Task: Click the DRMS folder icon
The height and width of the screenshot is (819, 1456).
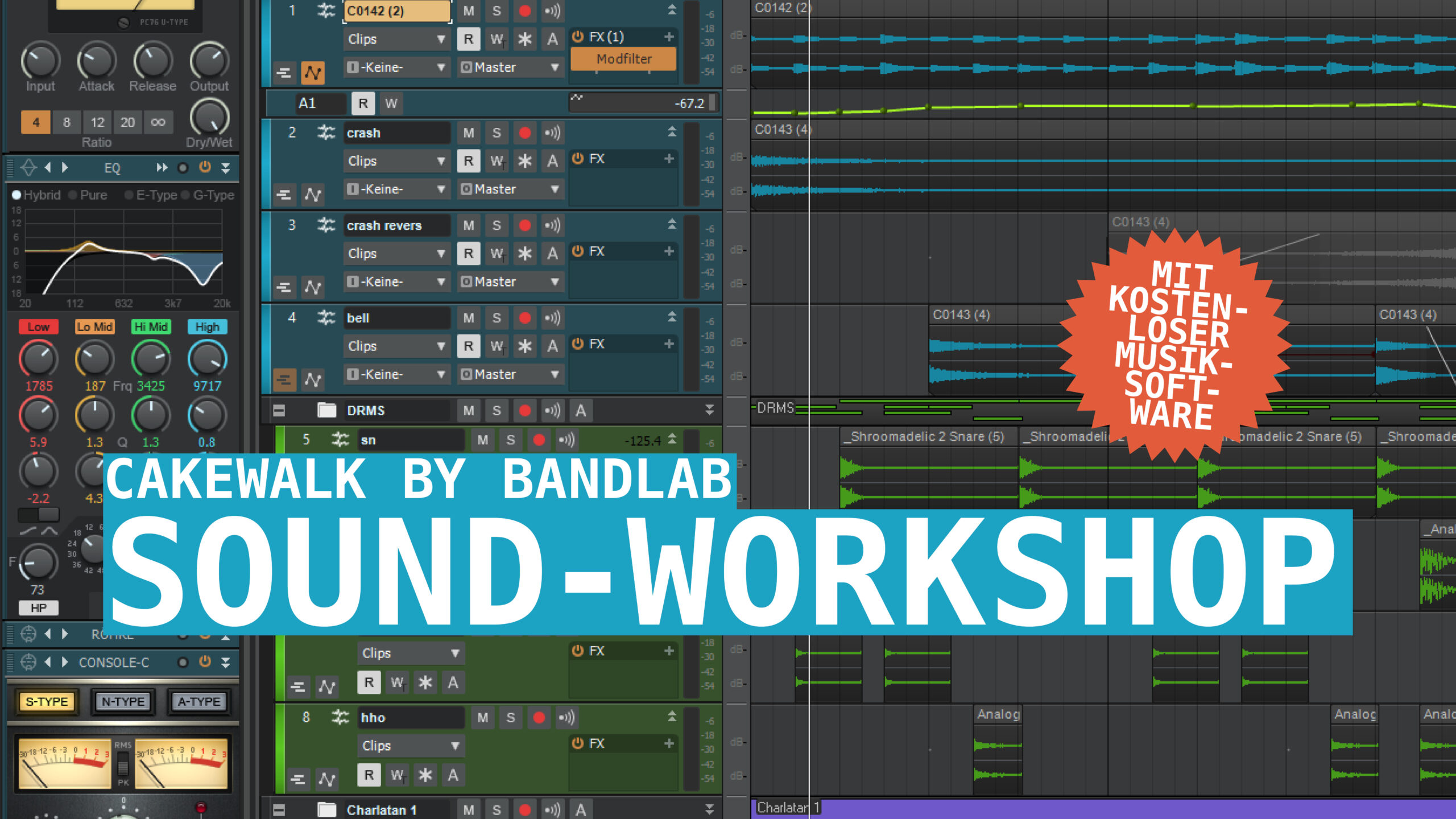Action: pyautogui.click(x=325, y=410)
